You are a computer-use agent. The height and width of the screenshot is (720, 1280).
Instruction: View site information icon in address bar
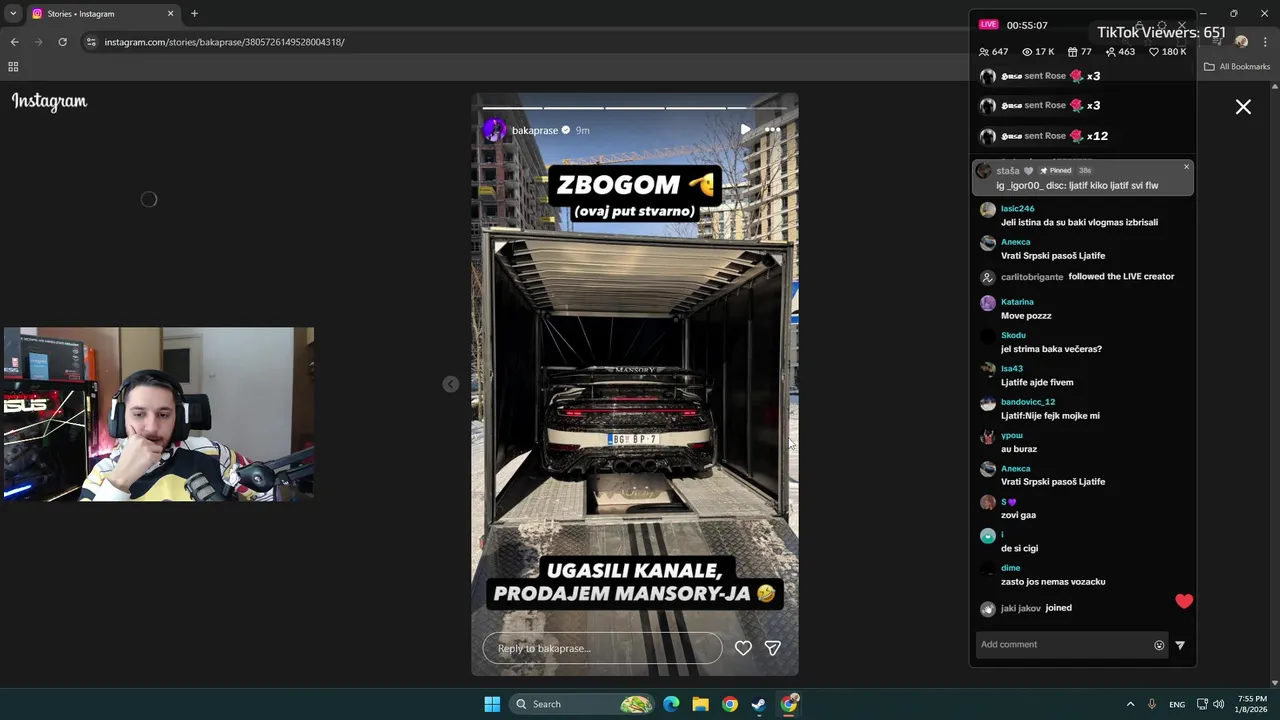point(91,42)
